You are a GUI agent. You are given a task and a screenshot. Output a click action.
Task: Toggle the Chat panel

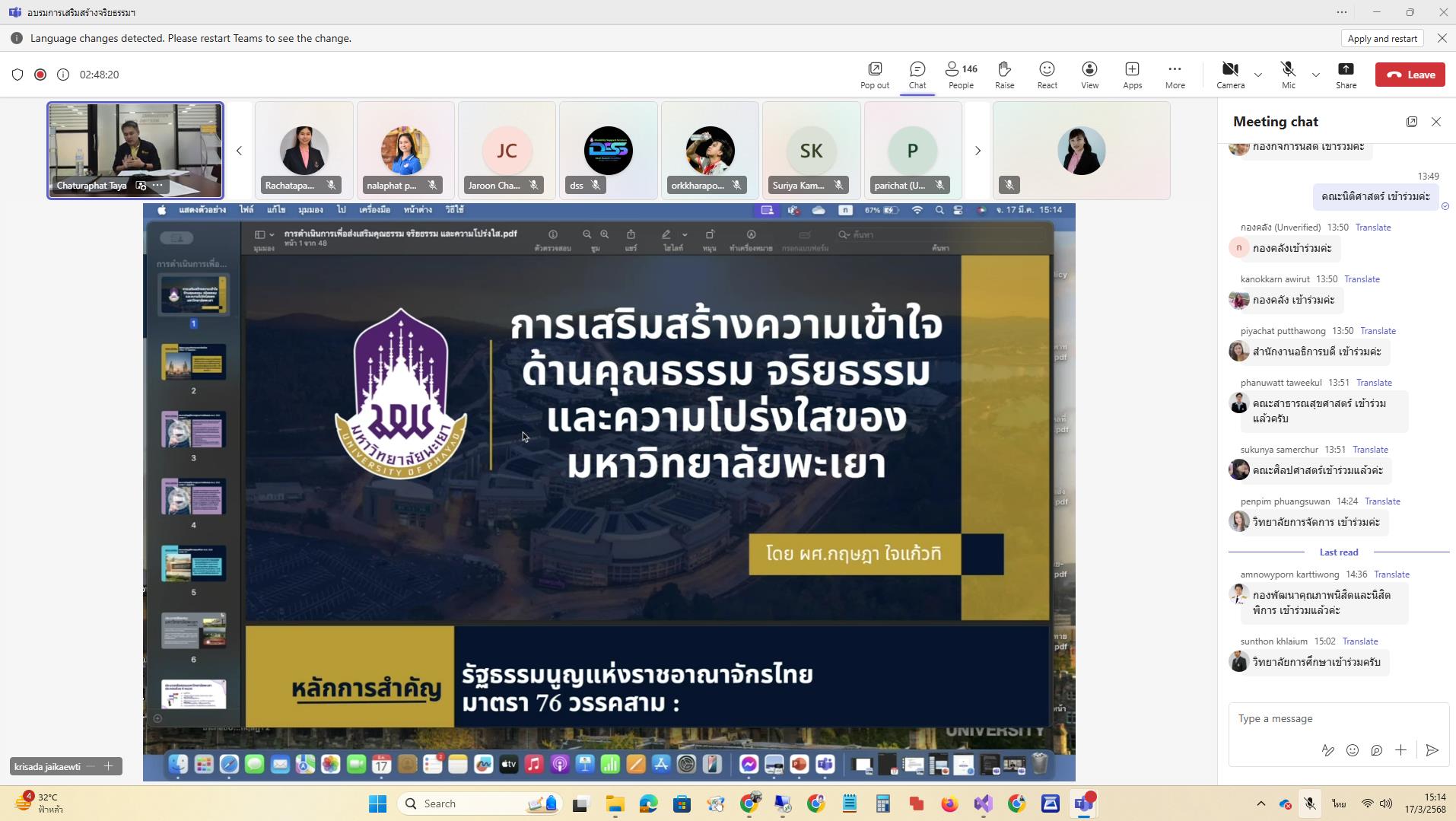pyautogui.click(x=917, y=75)
